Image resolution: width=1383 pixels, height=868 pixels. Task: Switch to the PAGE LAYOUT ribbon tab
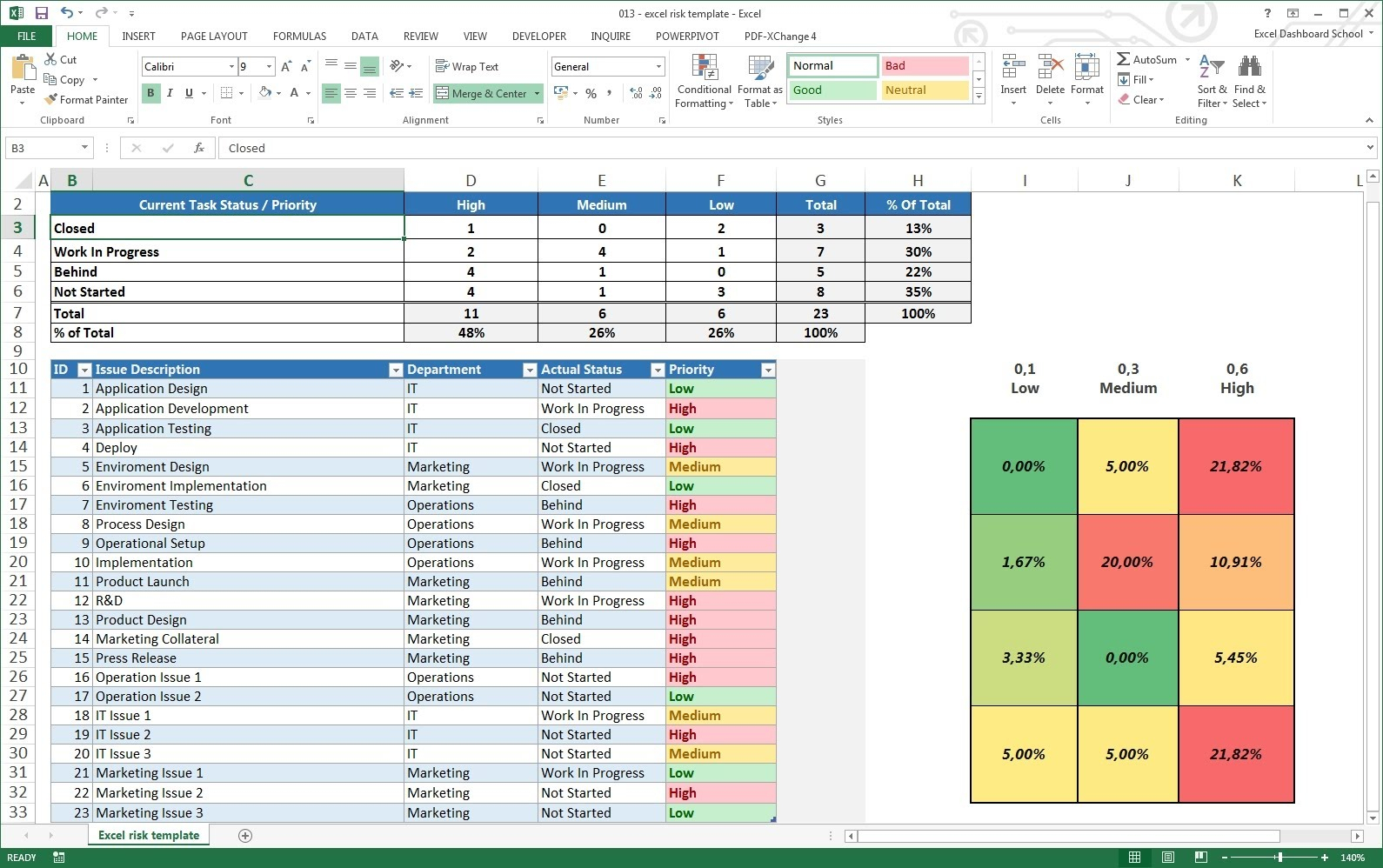(x=214, y=37)
